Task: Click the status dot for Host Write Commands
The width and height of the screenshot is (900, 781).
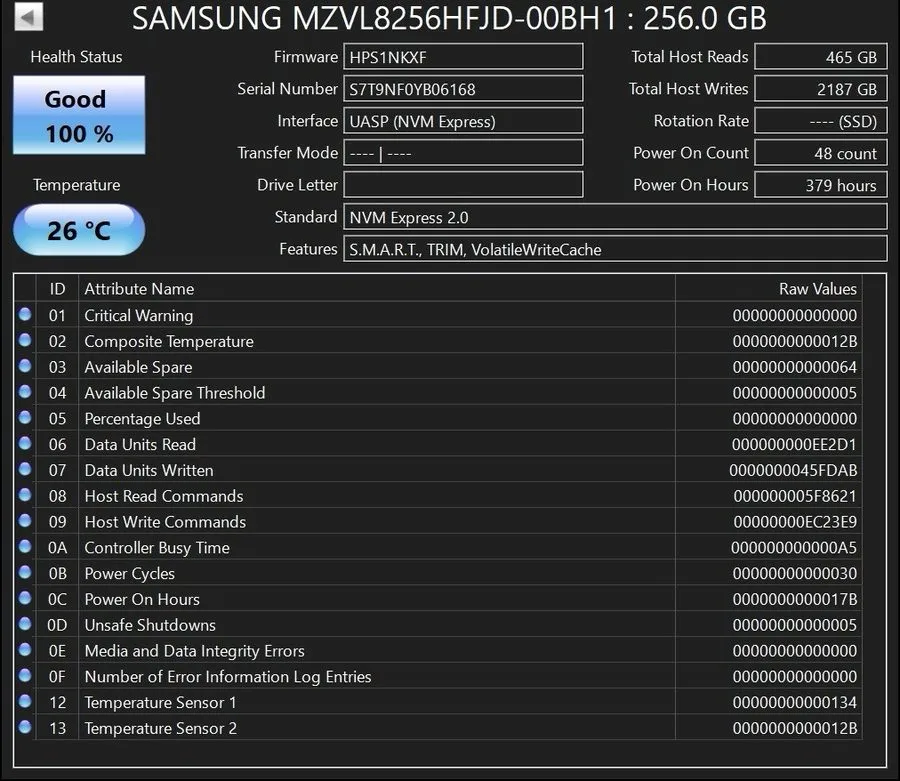Action: click(25, 520)
